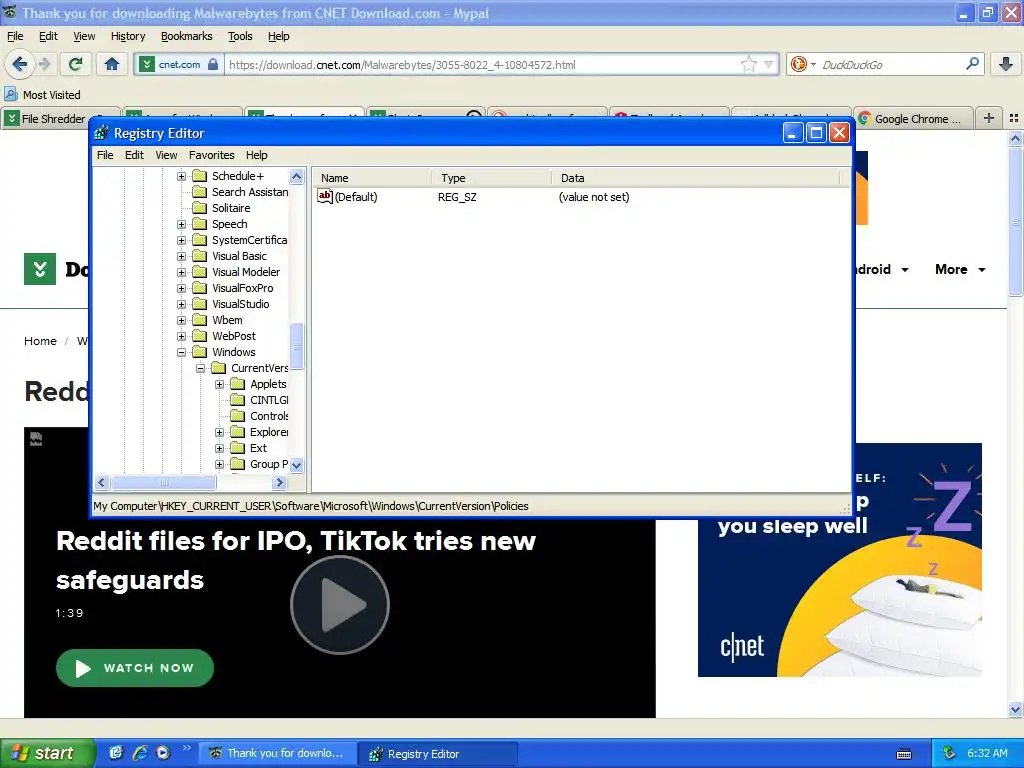Expand the VisualFoxPro registry key
The image size is (1024, 768).
[x=182, y=288]
